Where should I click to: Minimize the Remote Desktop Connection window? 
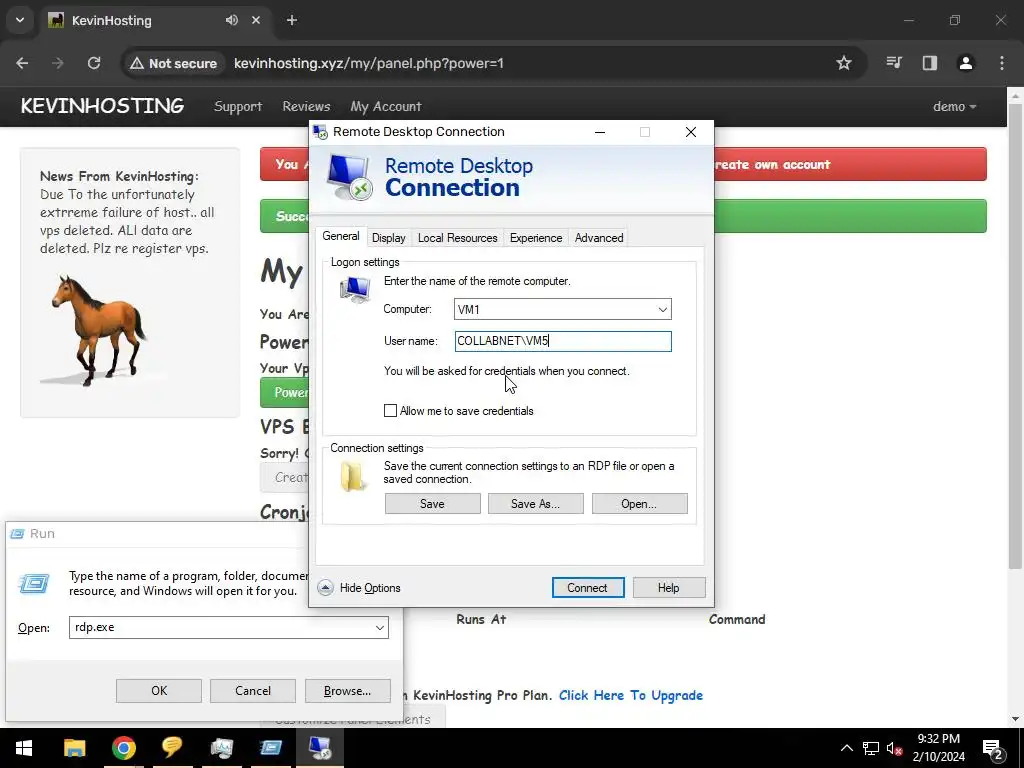coord(600,132)
